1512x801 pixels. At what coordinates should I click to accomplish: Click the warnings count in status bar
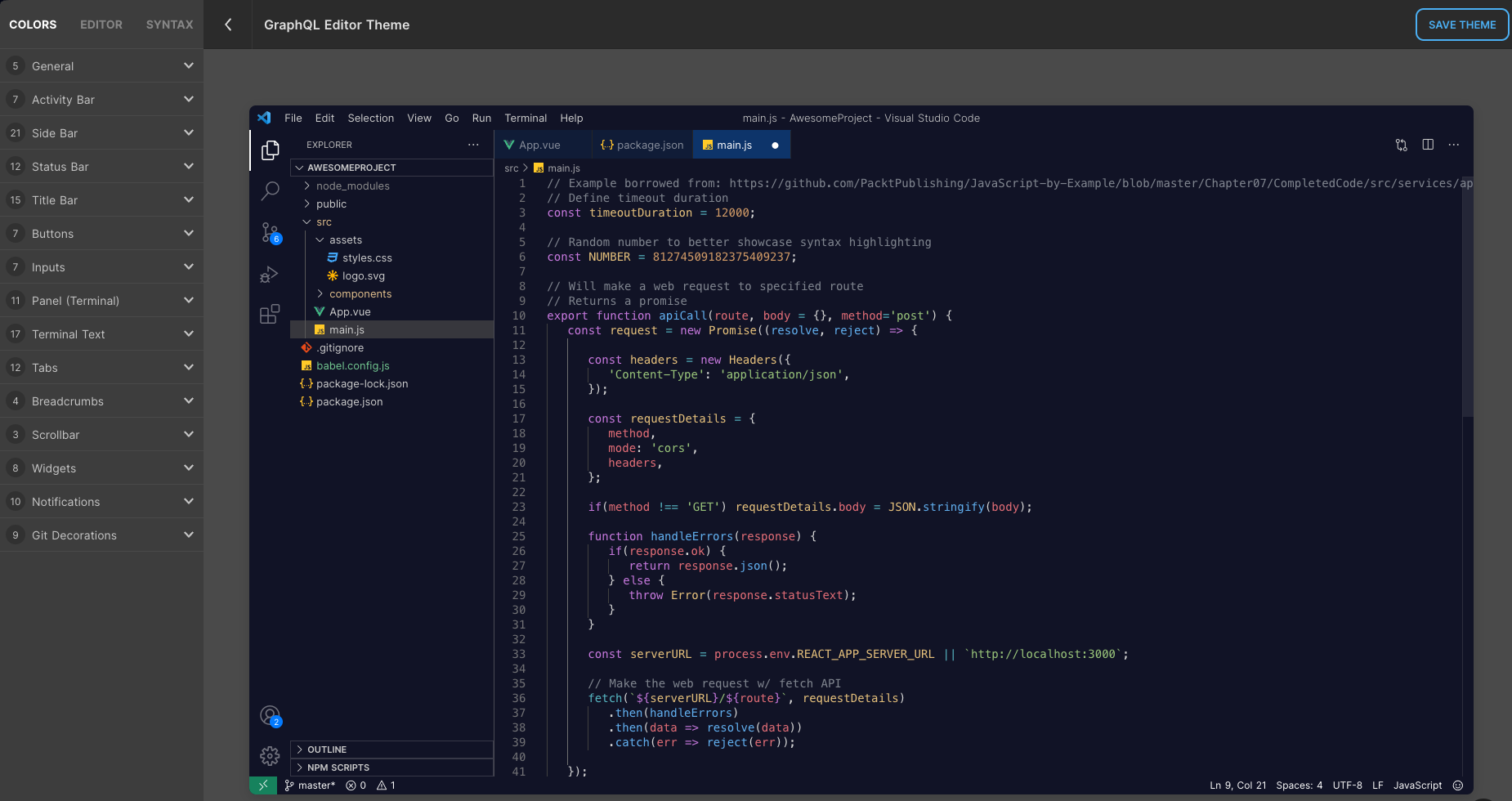[x=386, y=785]
